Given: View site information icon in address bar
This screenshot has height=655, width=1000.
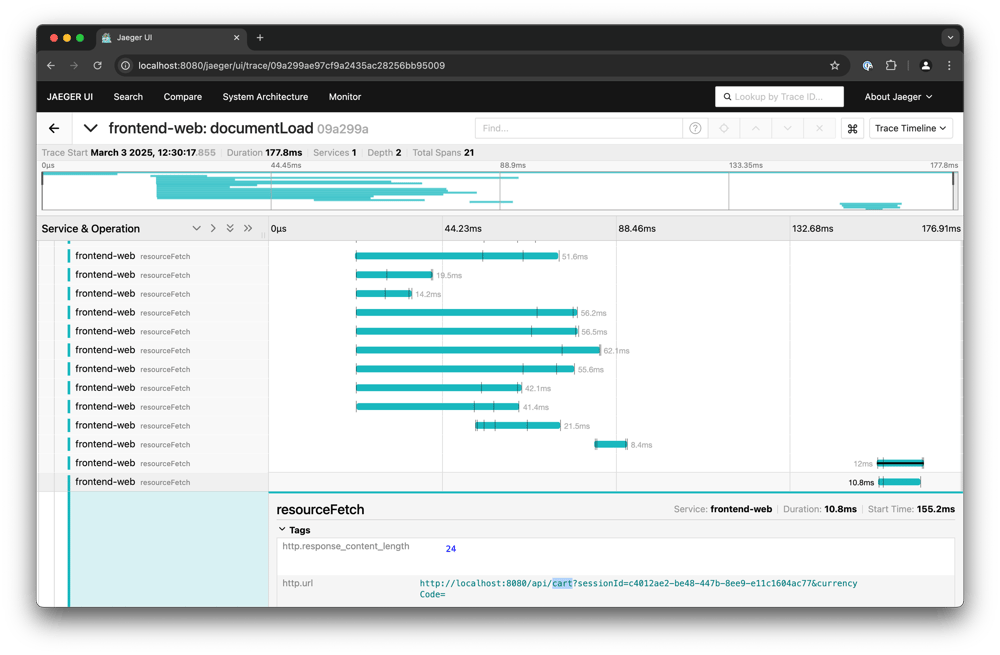Looking at the screenshot, I should click(126, 65).
